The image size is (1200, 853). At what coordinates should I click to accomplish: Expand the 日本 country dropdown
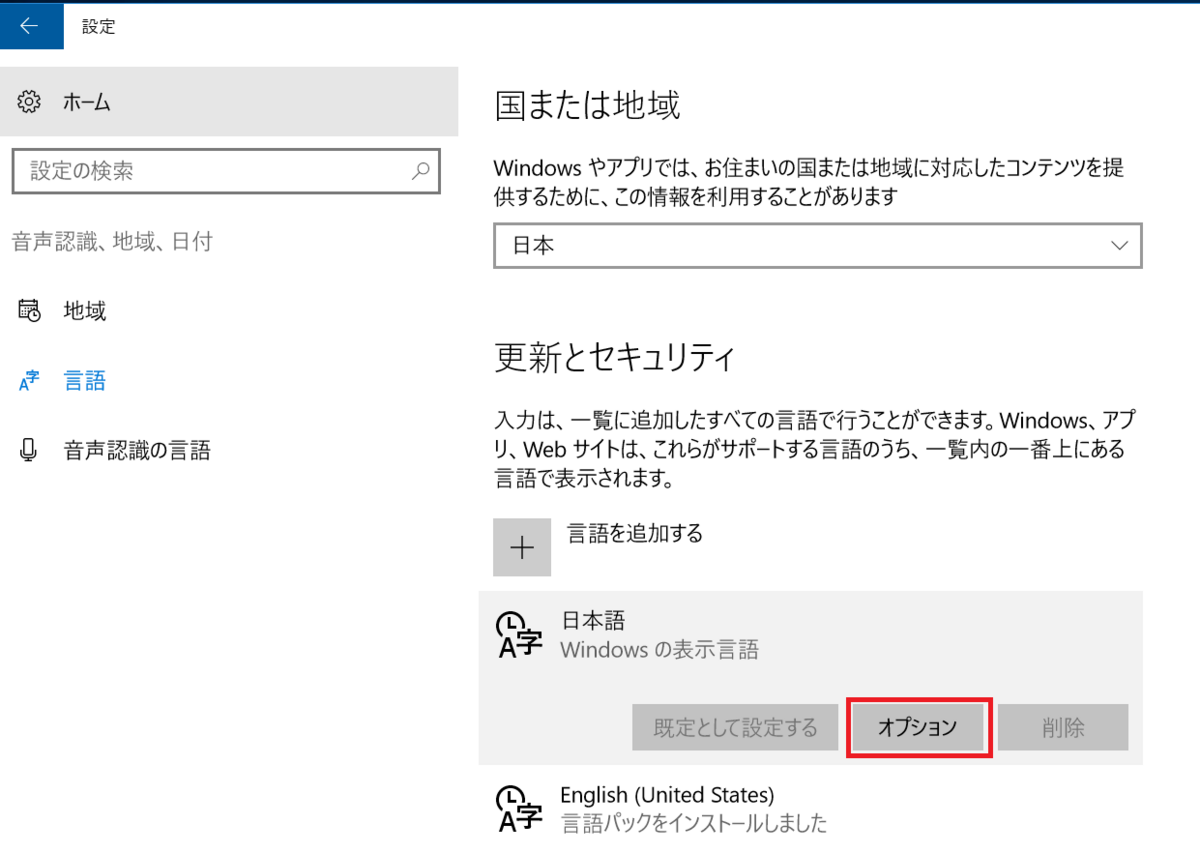coord(818,245)
